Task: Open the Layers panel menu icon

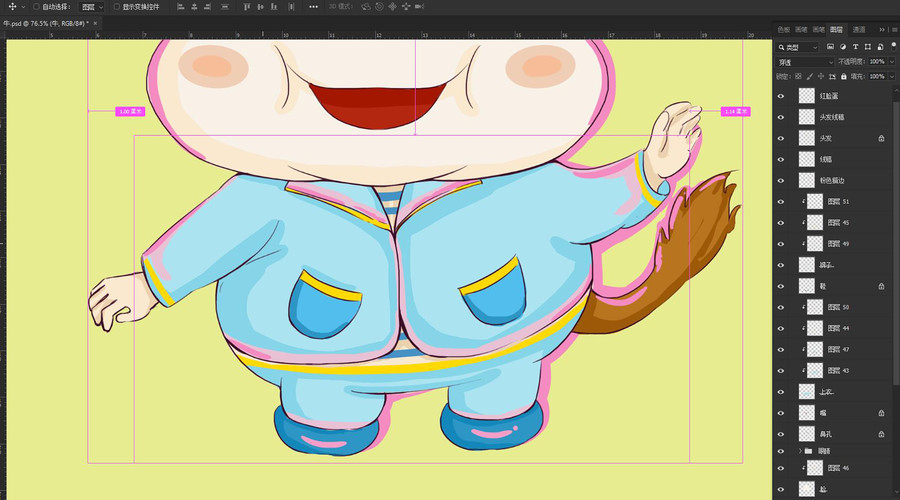Action: click(x=894, y=29)
